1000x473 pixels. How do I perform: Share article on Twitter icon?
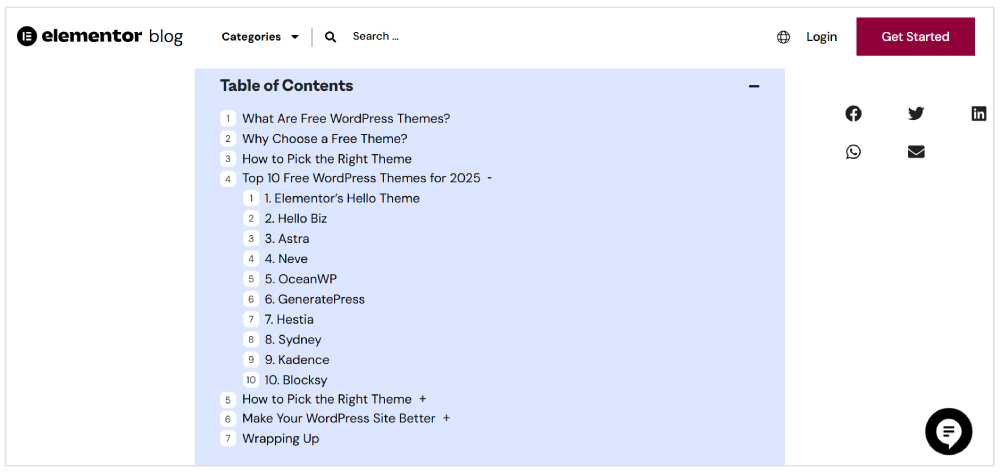[x=916, y=113]
